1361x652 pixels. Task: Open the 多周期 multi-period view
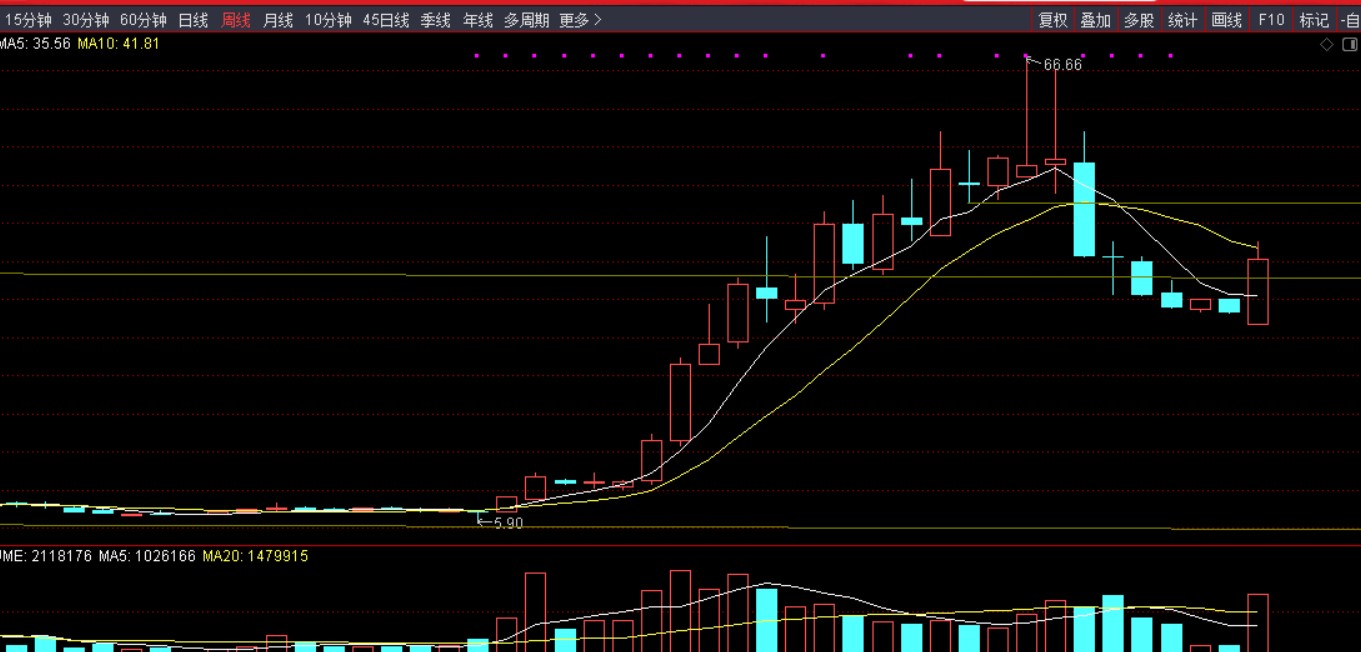527,20
